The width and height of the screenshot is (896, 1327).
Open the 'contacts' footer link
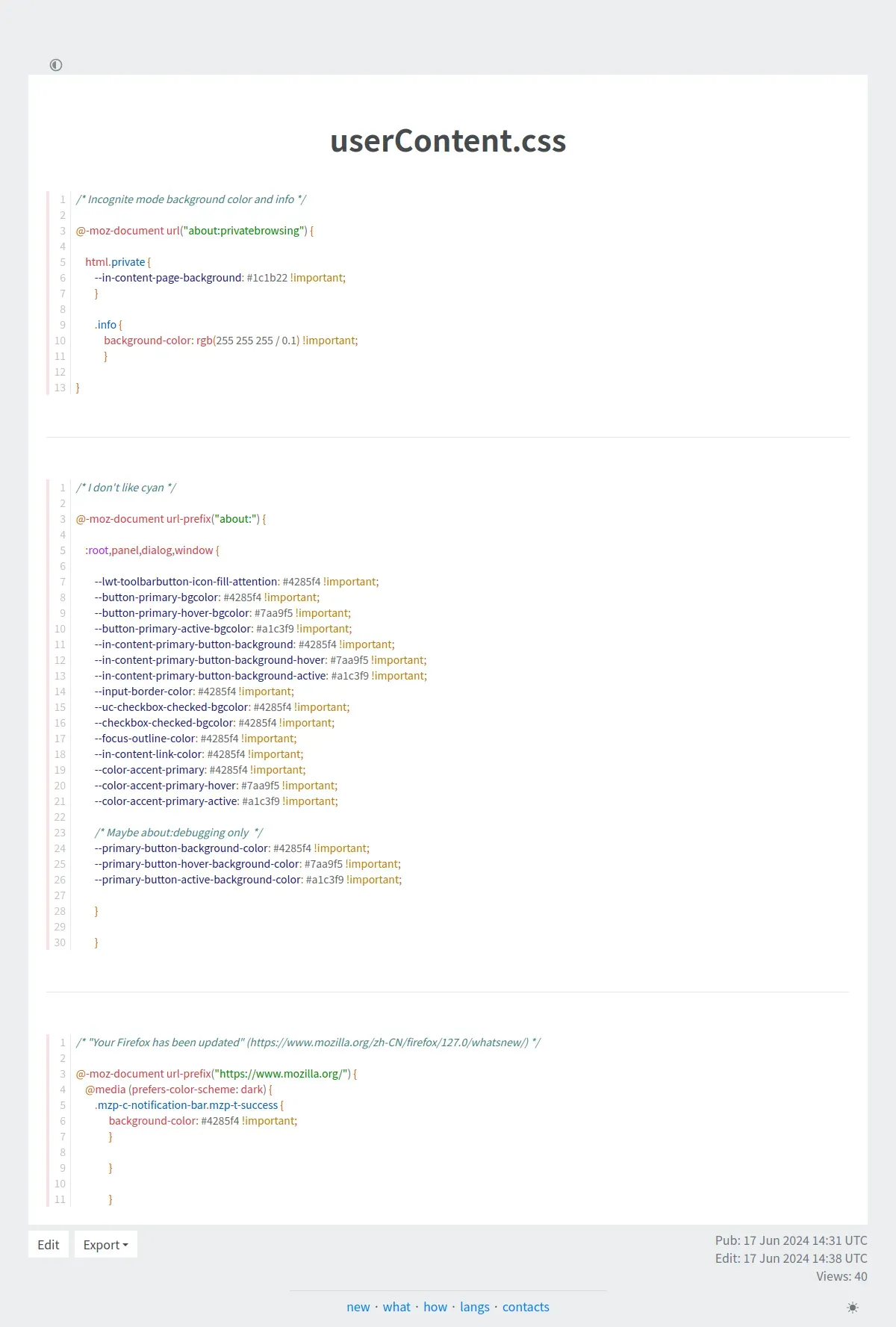526,1307
